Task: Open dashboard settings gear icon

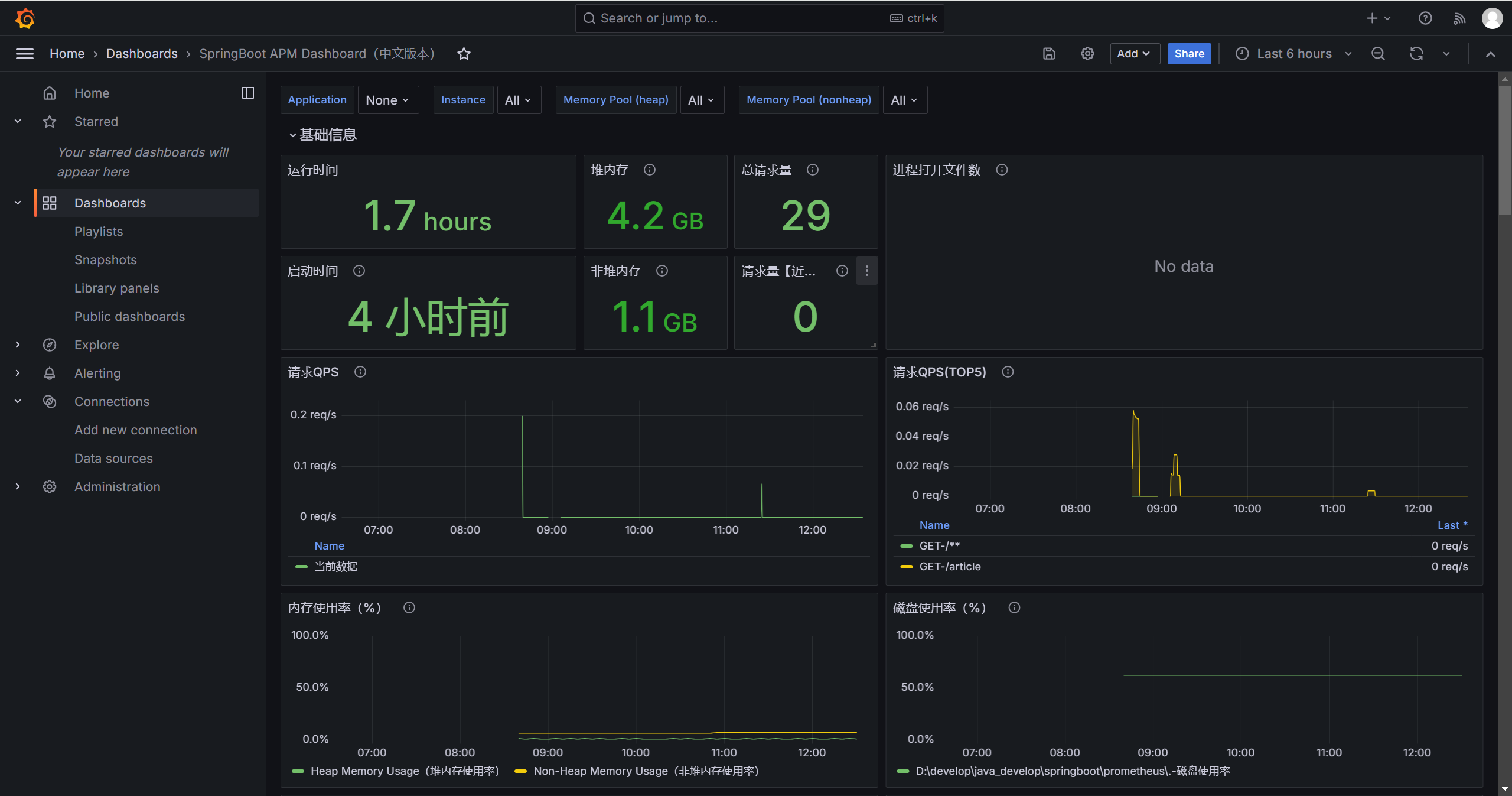Action: (x=1087, y=54)
